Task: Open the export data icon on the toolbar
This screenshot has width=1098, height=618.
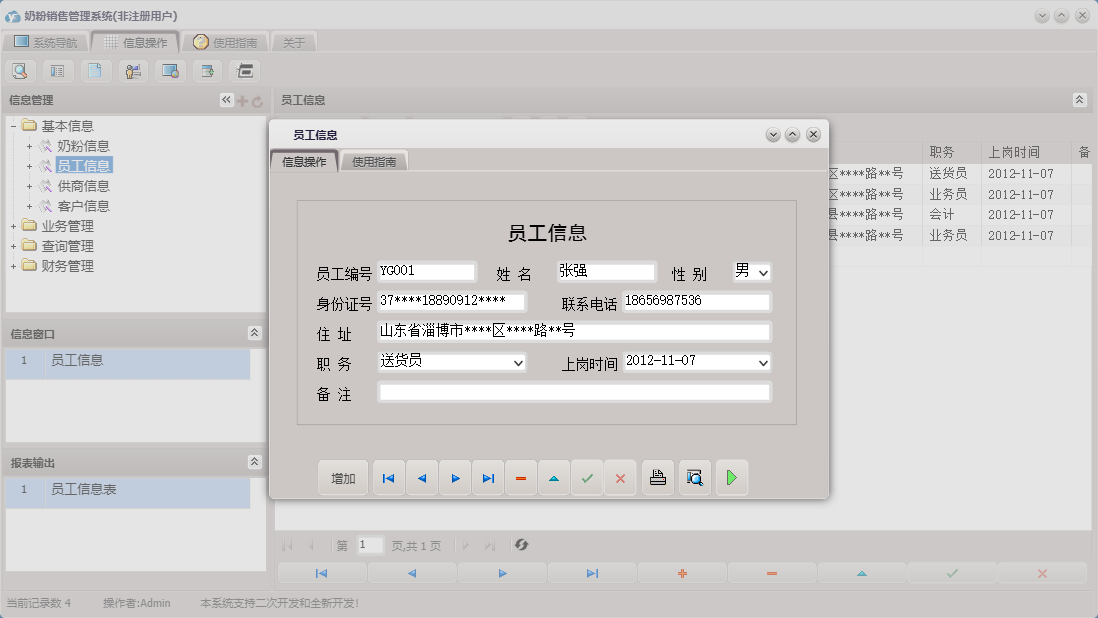Action: (207, 71)
